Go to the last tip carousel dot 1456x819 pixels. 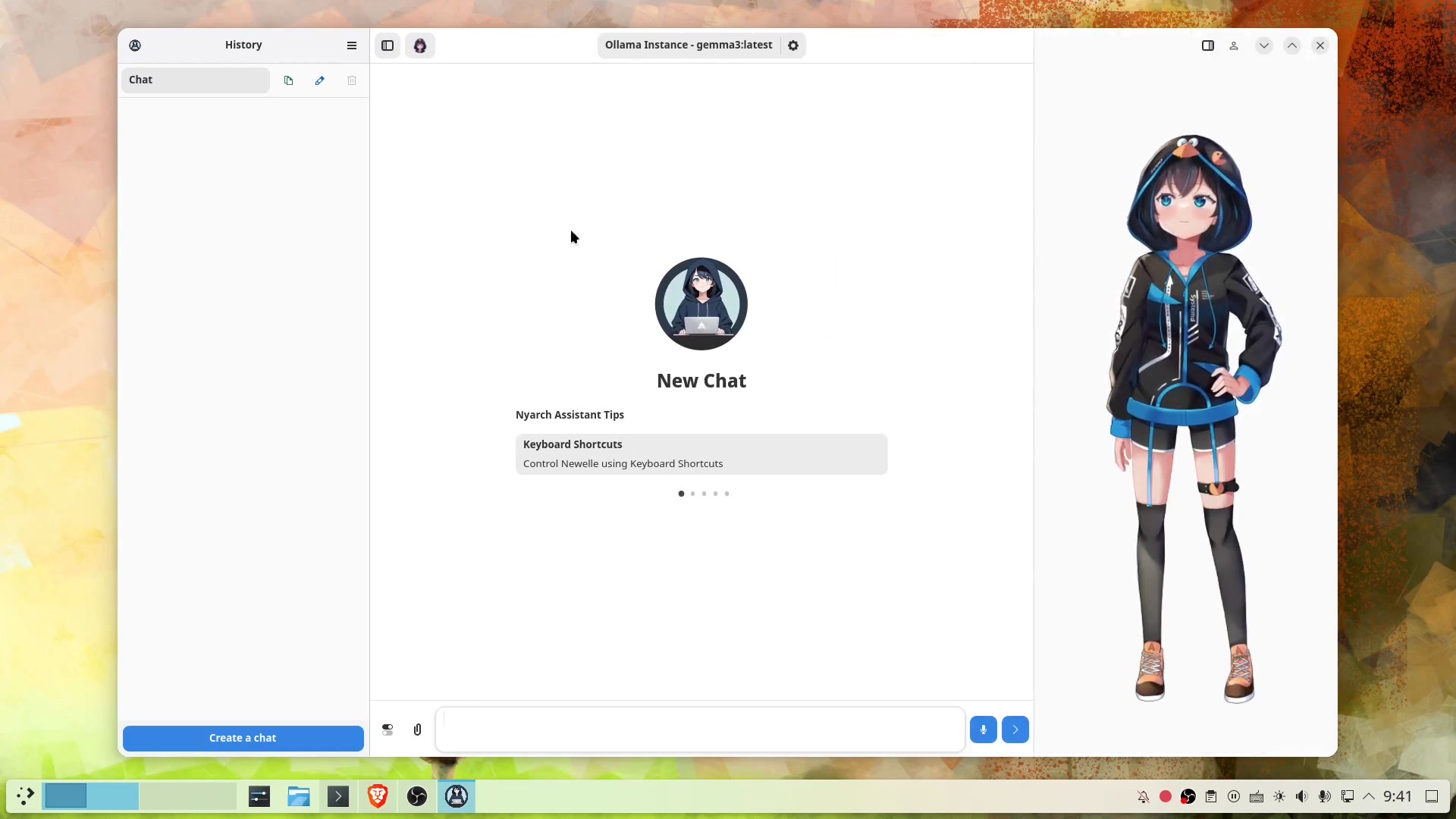pyautogui.click(x=726, y=494)
